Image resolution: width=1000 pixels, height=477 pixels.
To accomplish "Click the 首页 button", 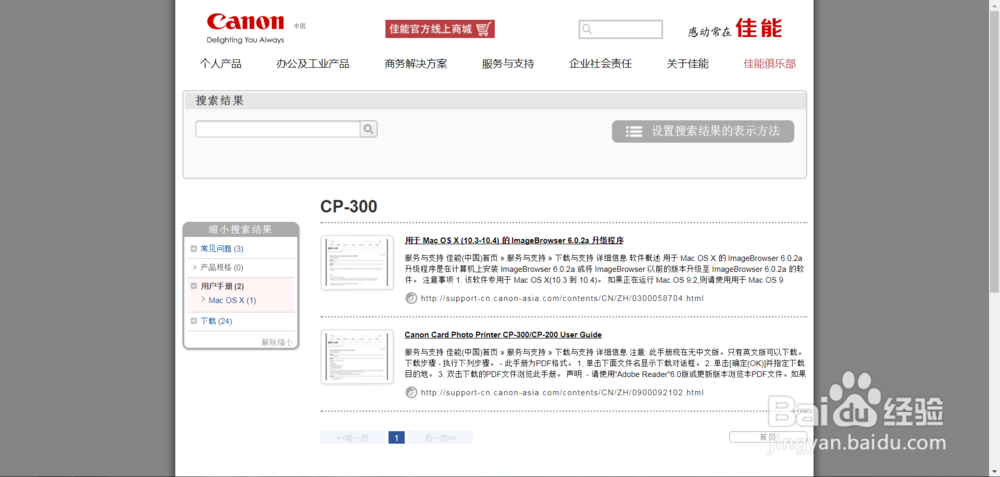I will click(x=768, y=437).
